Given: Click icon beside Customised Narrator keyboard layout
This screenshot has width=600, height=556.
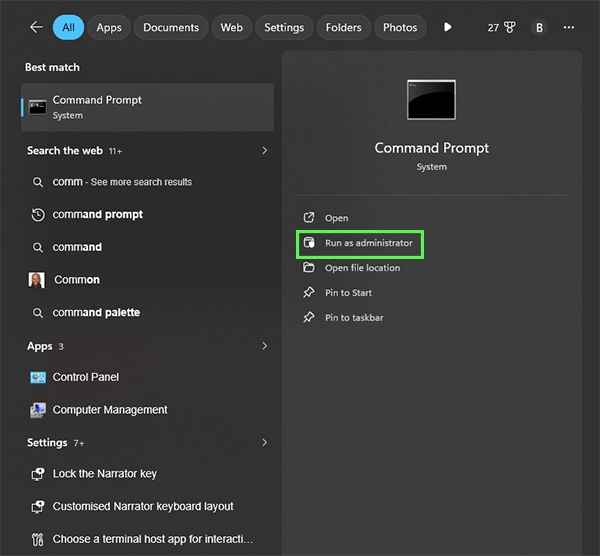Looking at the screenshot, I should click(38, 507).
